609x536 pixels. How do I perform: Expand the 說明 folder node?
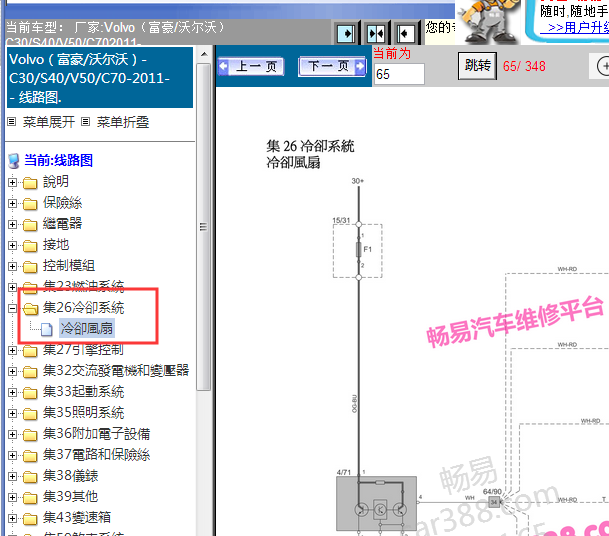pyautogui.click(x=12, y=182)
